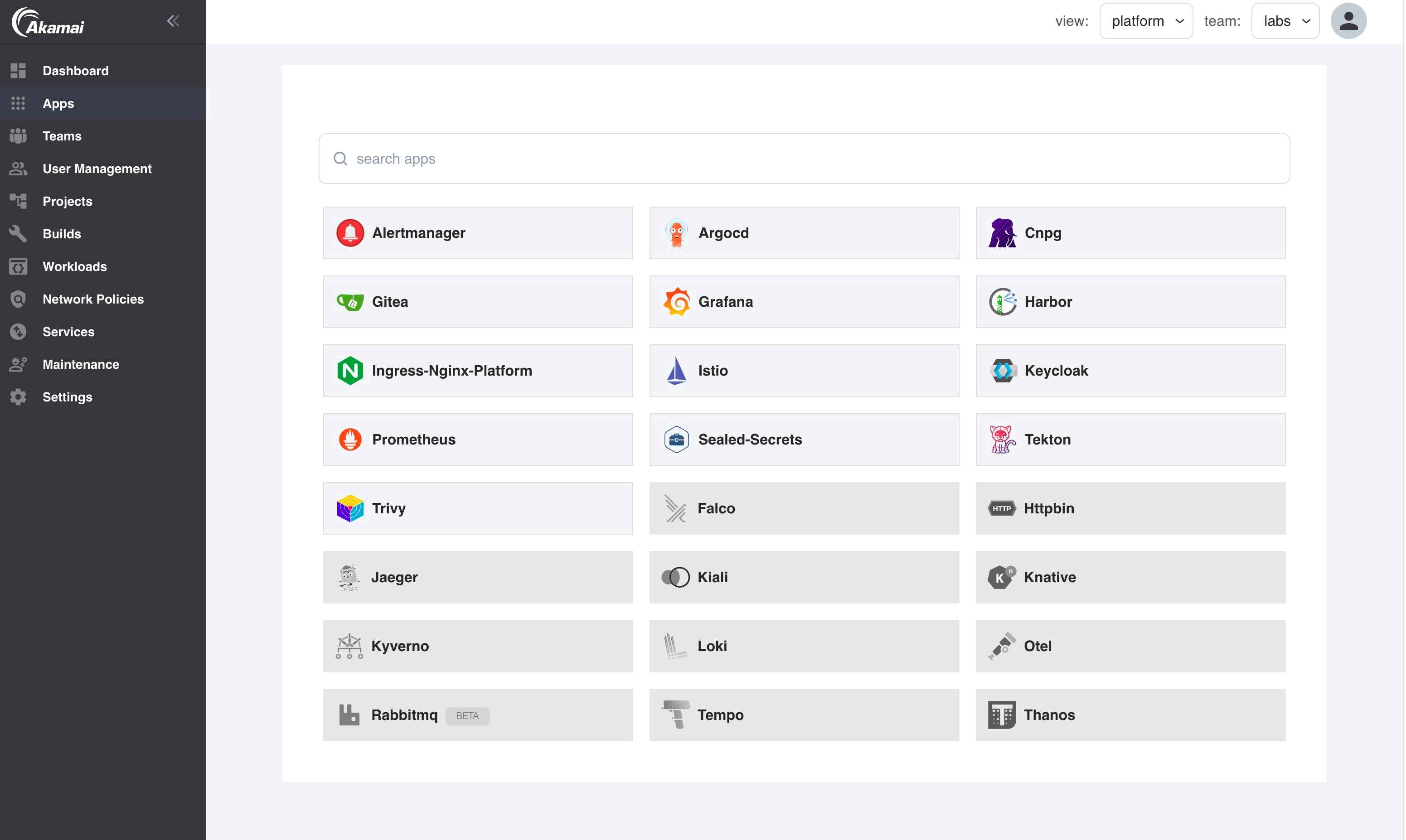Open the team labs dropdown

coord(1285,20)
